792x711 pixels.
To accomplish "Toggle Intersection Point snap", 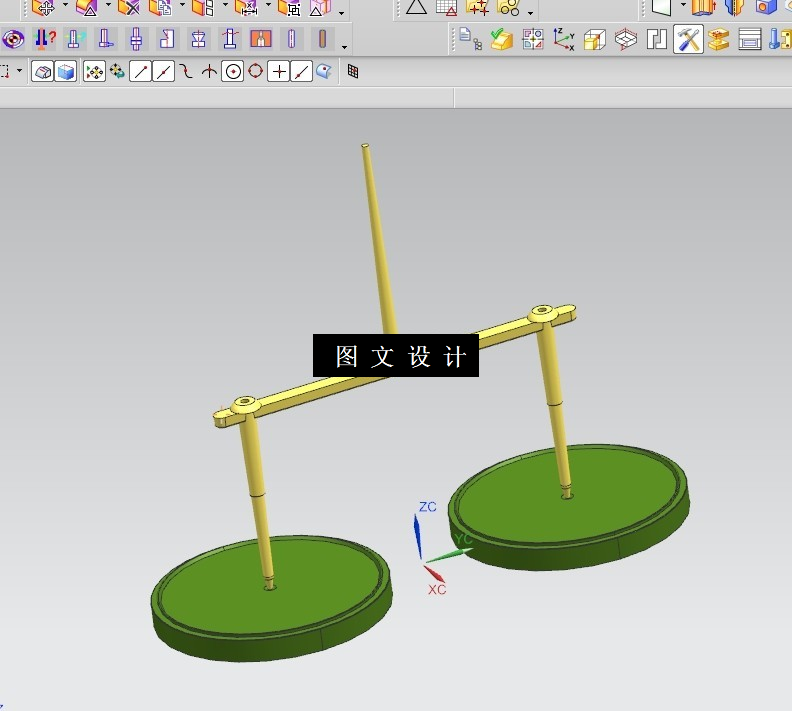I will (209, 72).
